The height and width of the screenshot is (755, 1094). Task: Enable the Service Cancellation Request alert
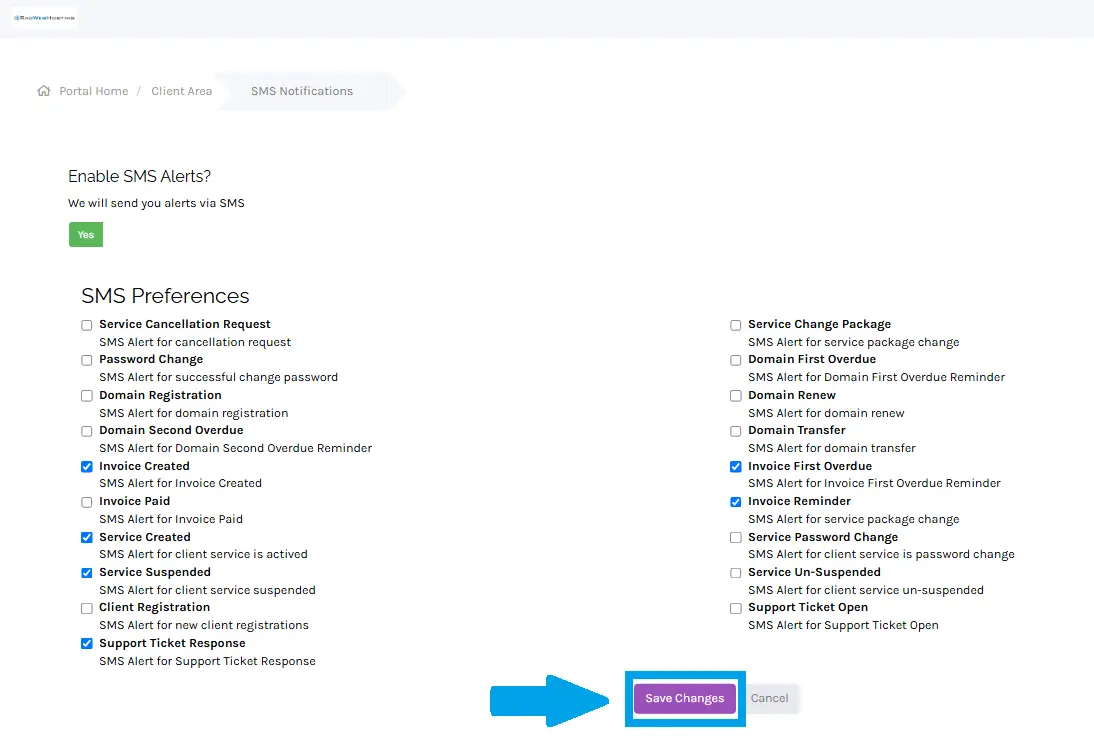point(86,324)
